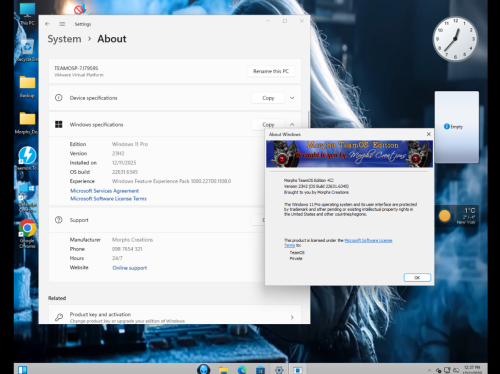Launch the Defender Control desktop shortcut

(27, 197)
